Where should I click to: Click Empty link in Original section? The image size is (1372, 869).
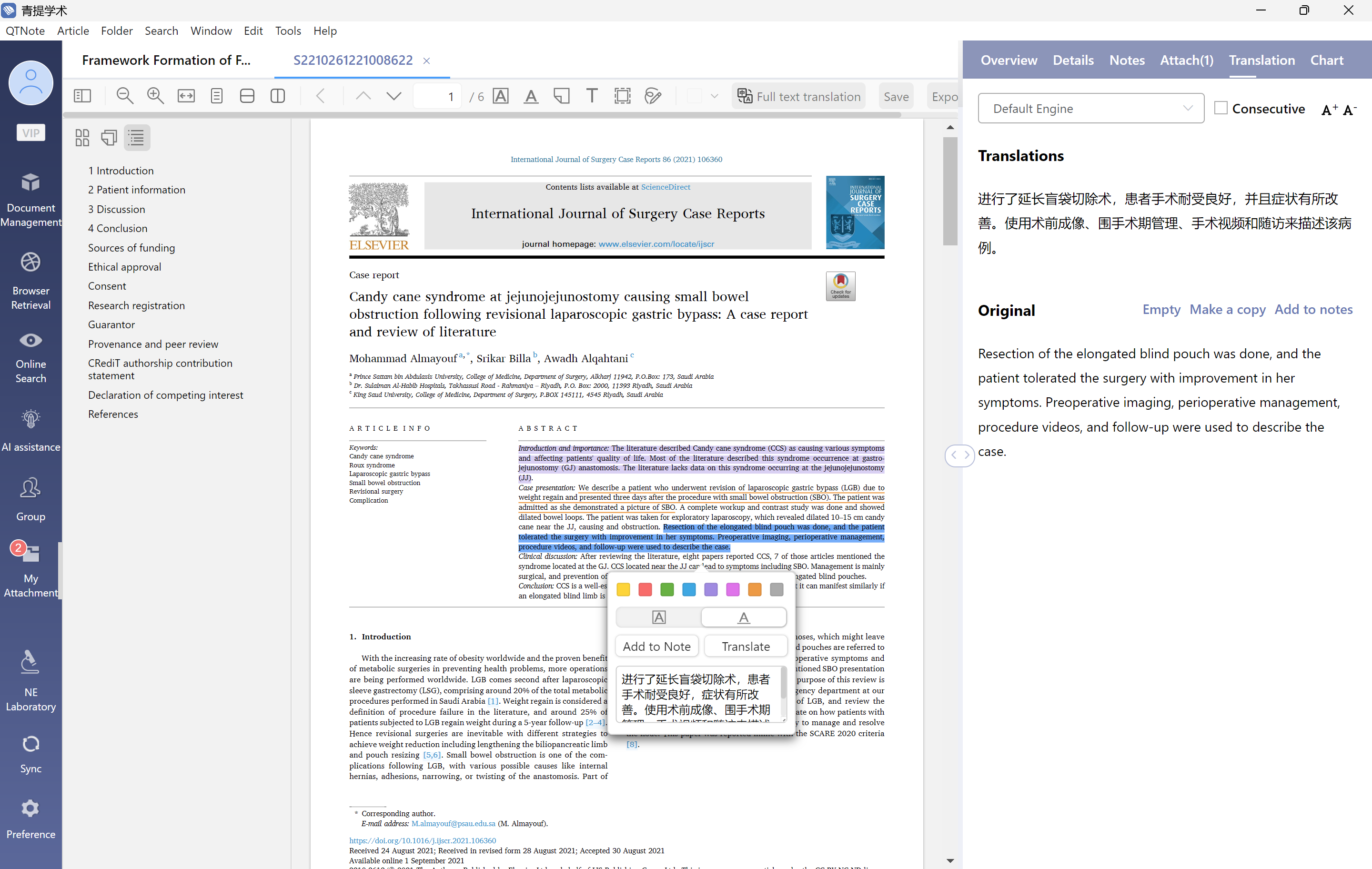(x=1161, y=309)
